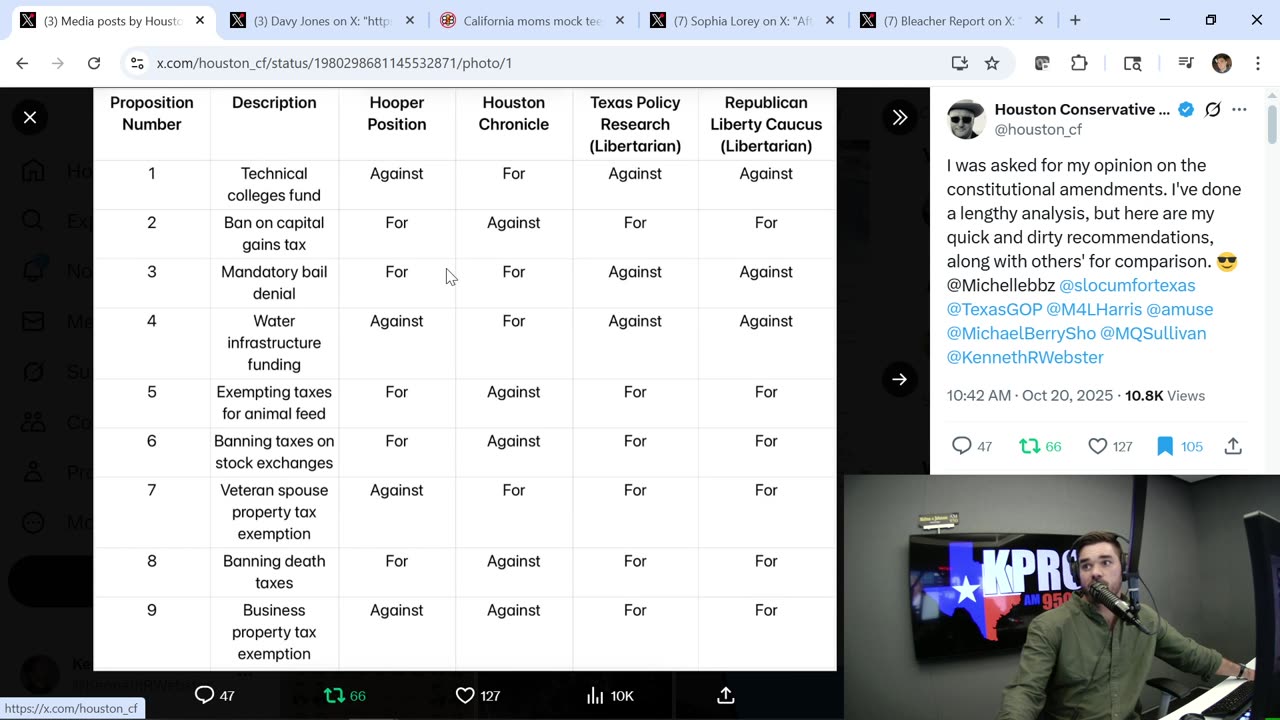1280x720 pixels.
Task: Go to next photo with arrow button
Action: pyautogui.click(x=900, y=379)
